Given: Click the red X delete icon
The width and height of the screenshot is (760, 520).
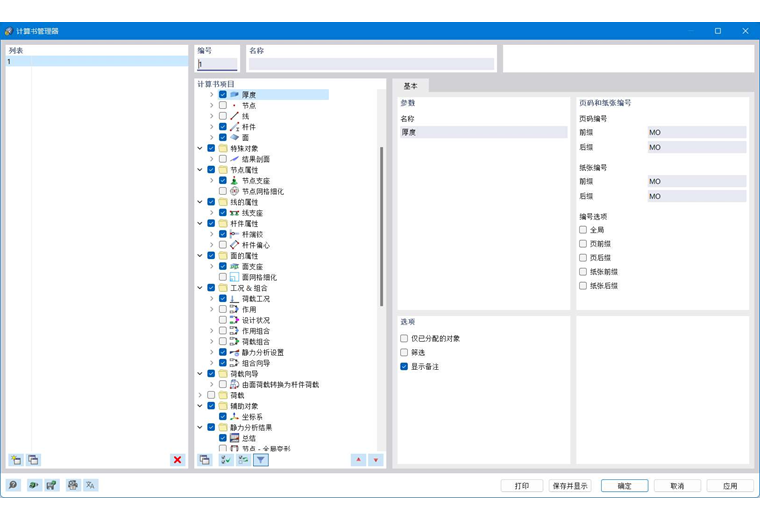Looking at the screenshot, I should tap(177, 460).
